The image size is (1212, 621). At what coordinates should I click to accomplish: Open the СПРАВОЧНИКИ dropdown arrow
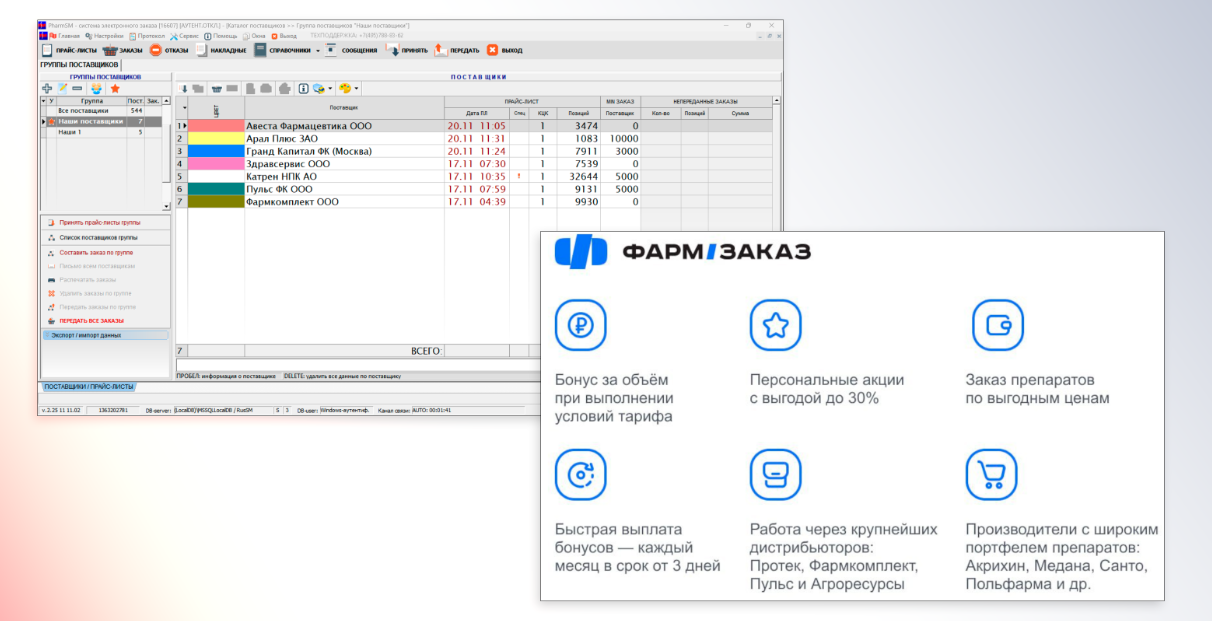tap(318, 50)
